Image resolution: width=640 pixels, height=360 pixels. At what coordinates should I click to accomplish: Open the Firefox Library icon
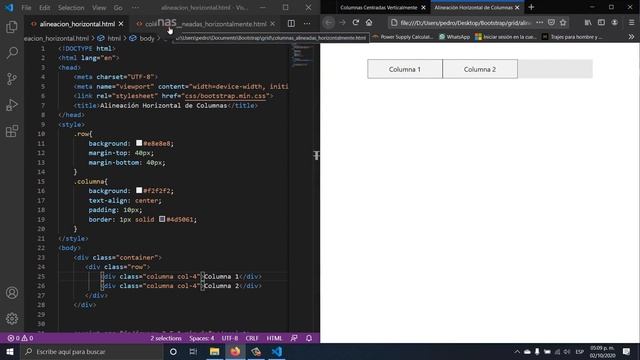tap(588, 23)
